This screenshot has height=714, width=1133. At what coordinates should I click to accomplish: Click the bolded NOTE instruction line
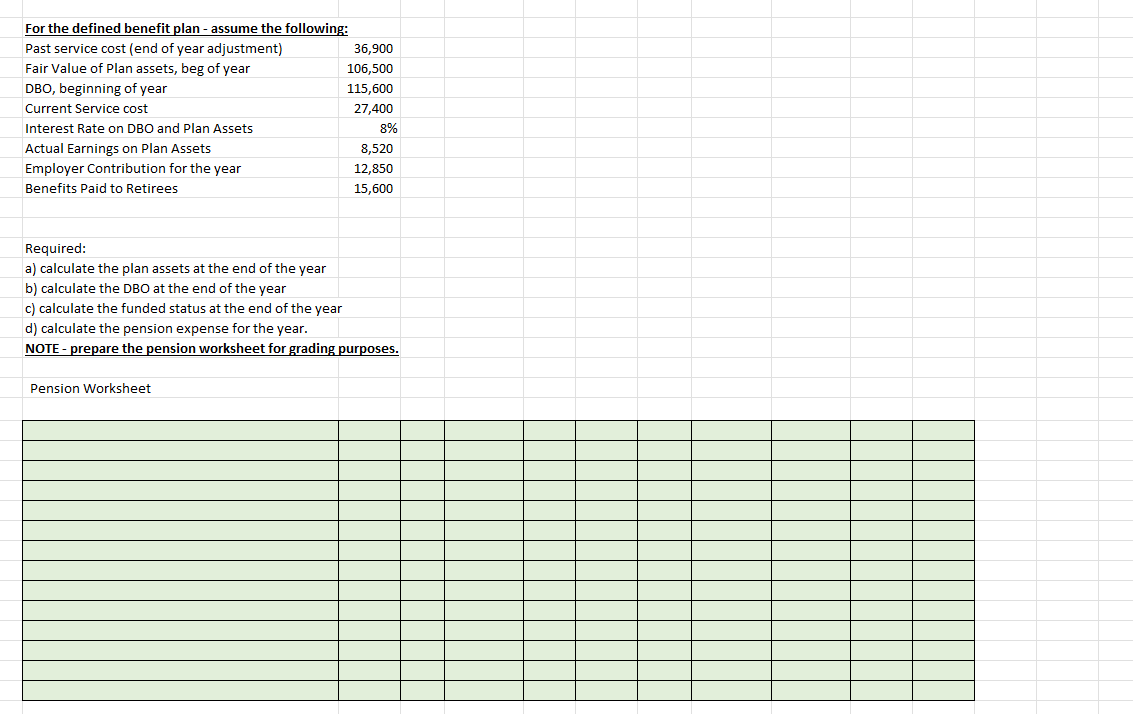[x=212, y=348]
